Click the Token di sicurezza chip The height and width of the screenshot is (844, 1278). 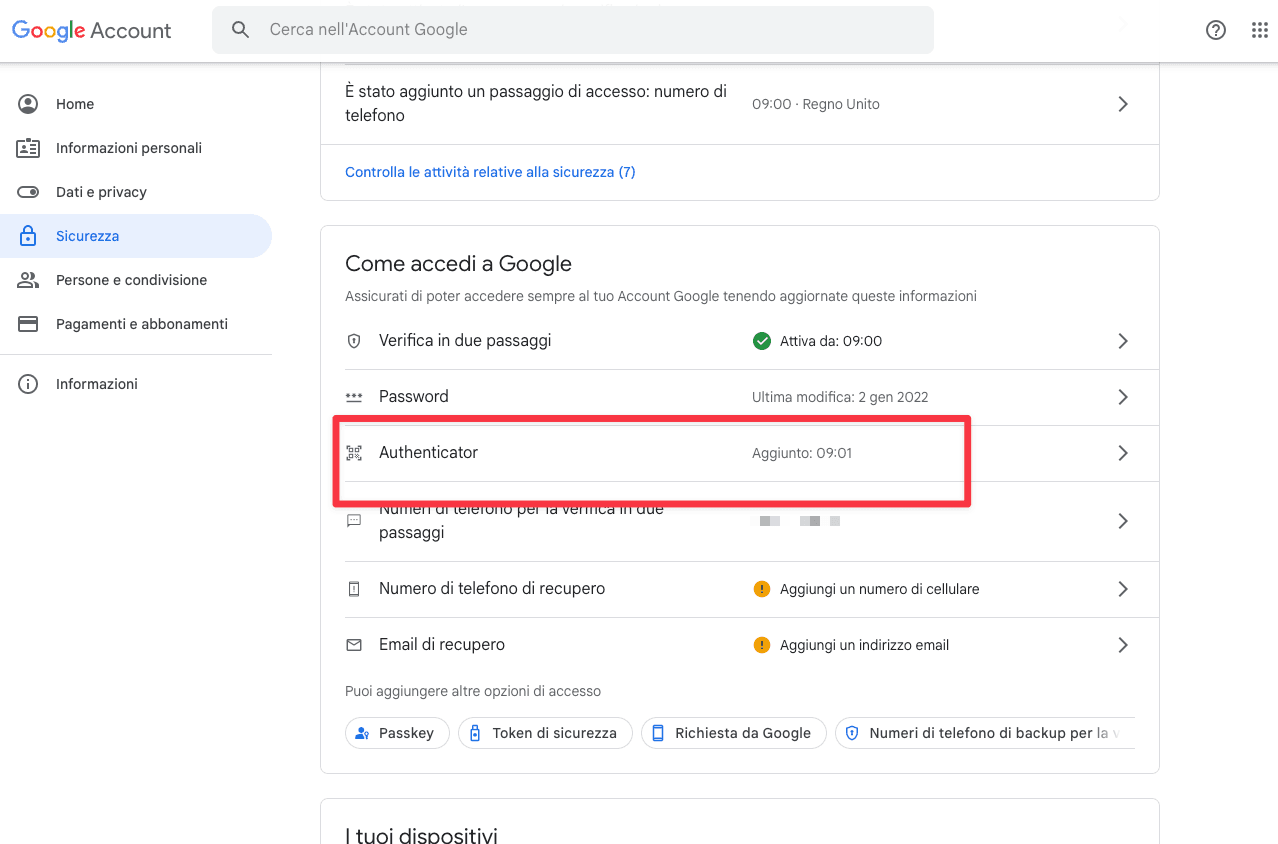(x=545, y=733)
